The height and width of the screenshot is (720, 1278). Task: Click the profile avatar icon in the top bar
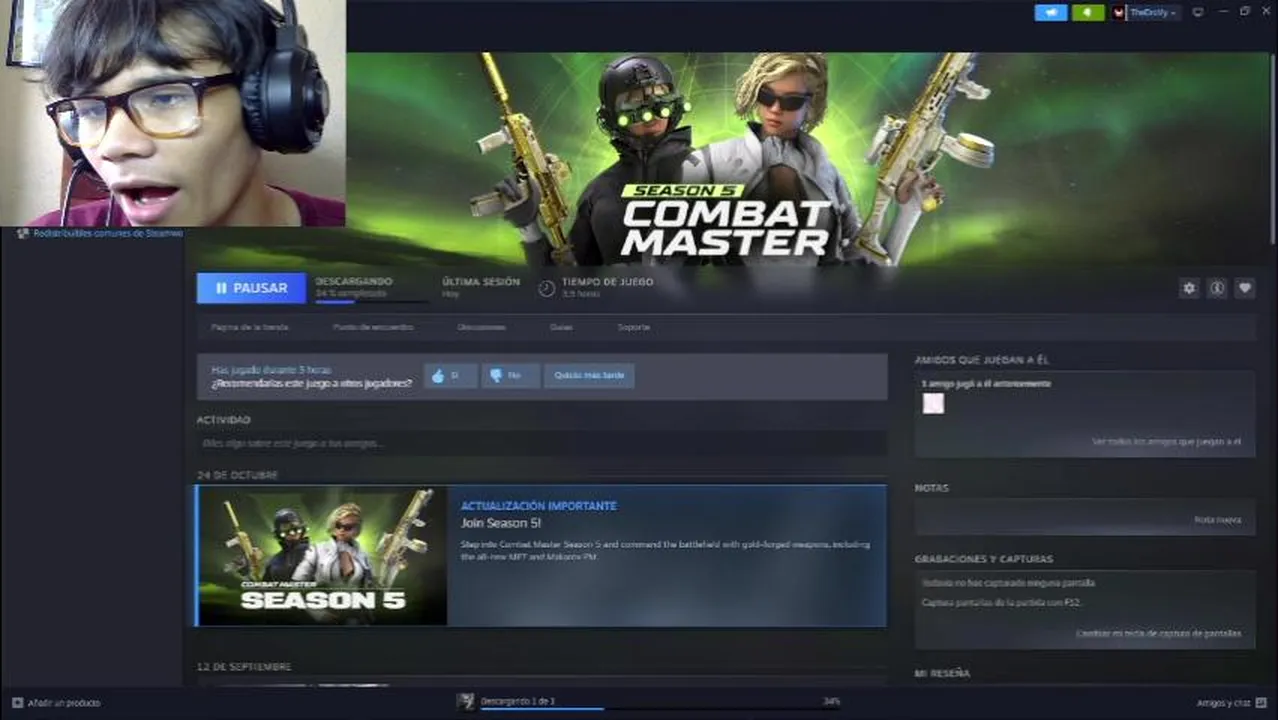pyautogui.click(x=1119, y=13)
